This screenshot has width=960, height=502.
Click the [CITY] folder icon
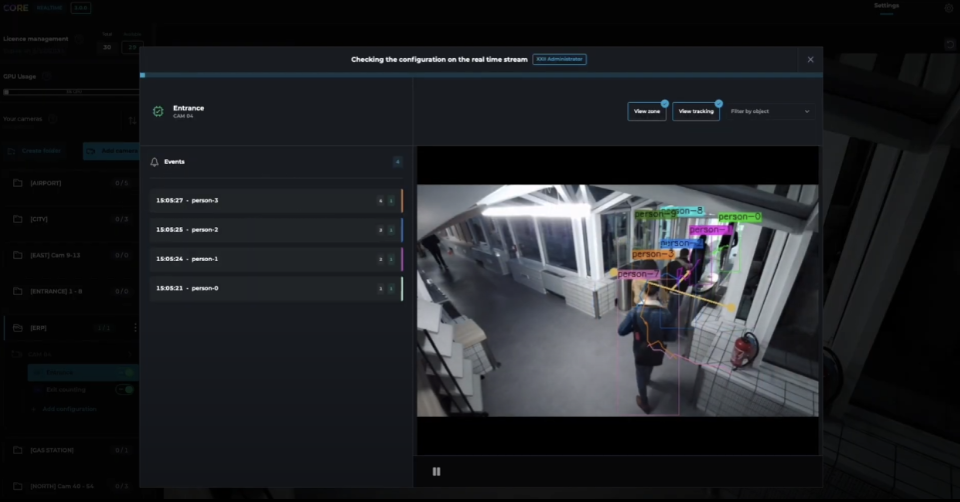click(x=18, y=219)
